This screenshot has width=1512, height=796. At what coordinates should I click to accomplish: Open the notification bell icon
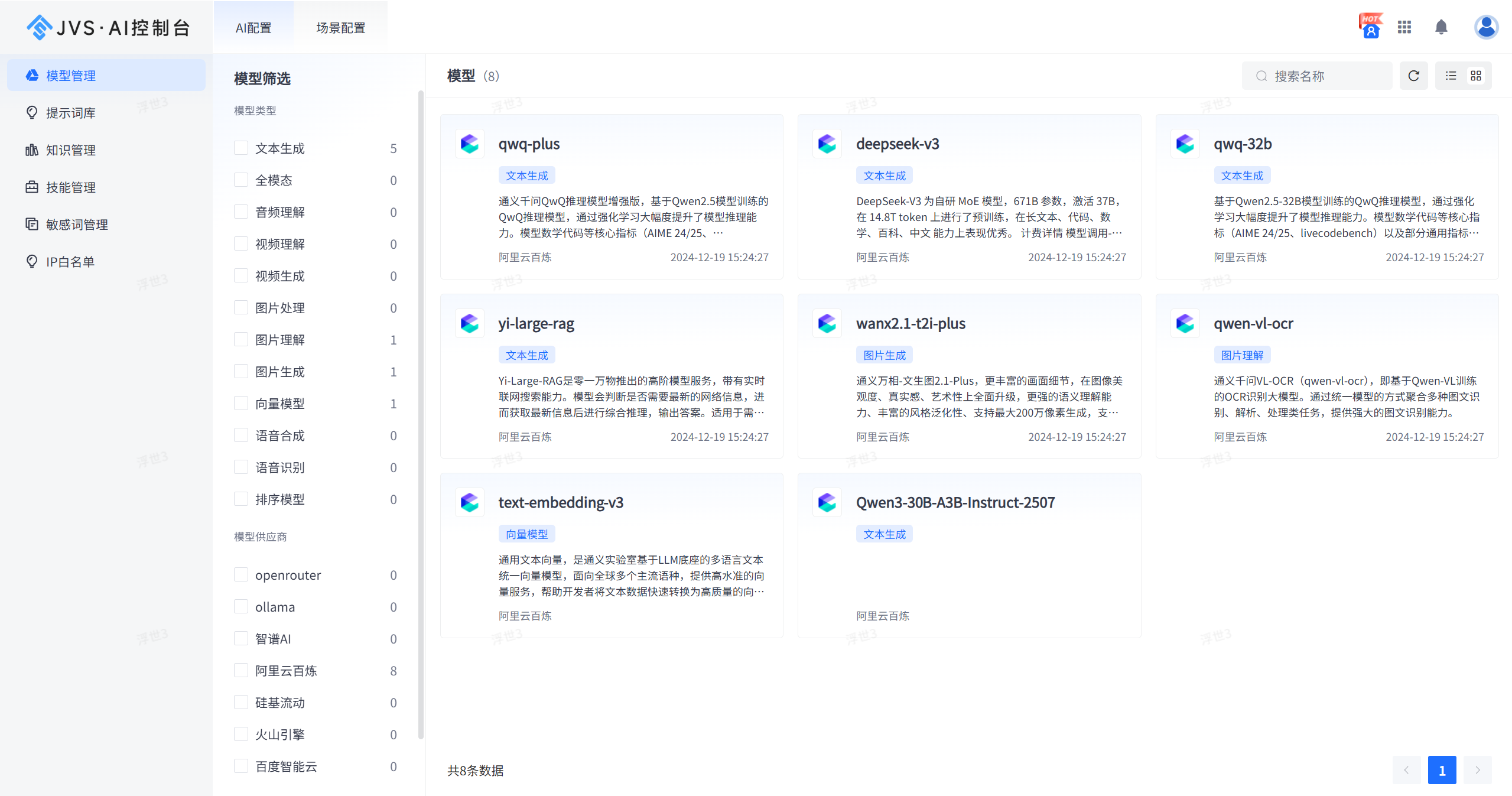point(1441,27)
